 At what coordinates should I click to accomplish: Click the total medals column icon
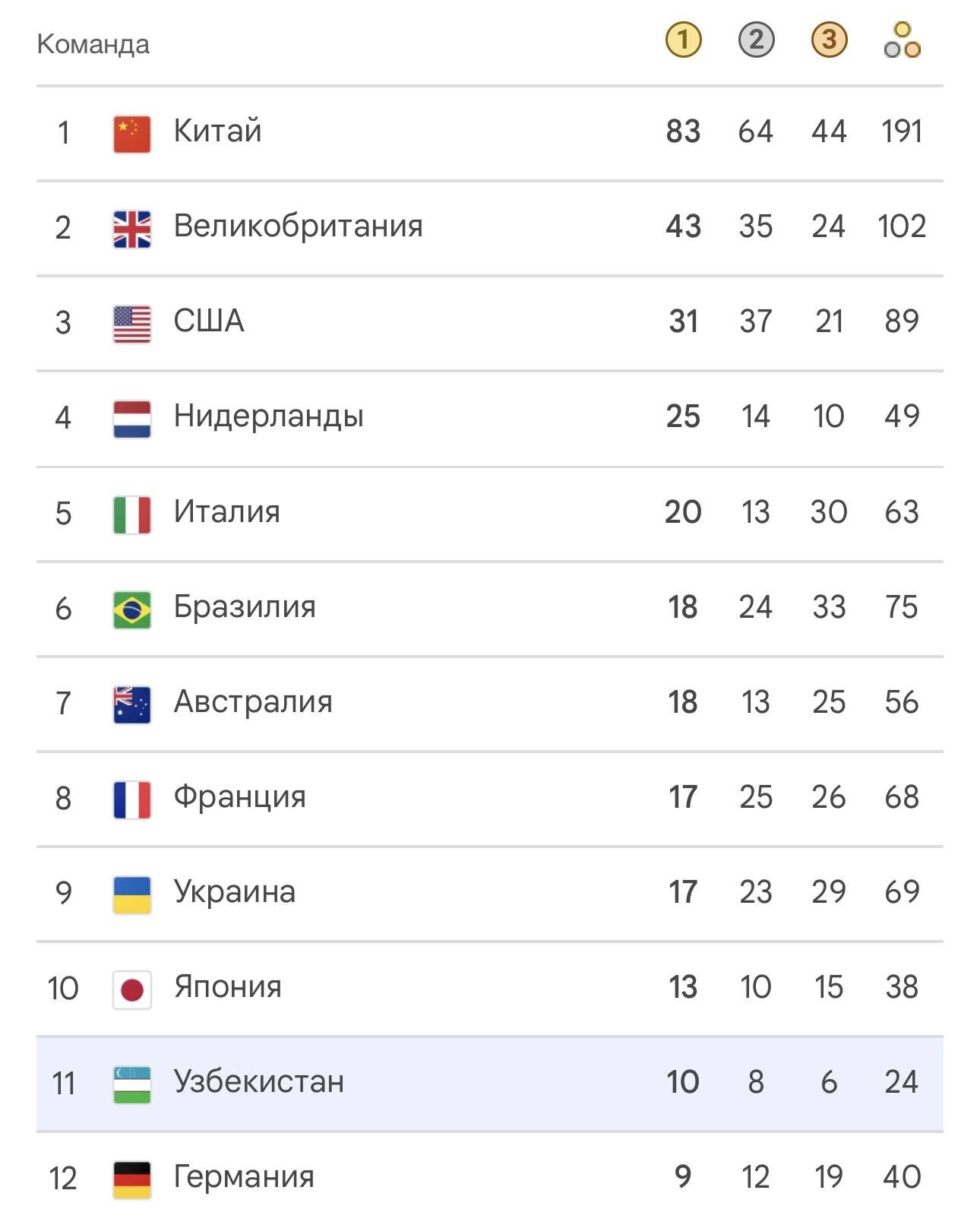[x=902, y=40]
